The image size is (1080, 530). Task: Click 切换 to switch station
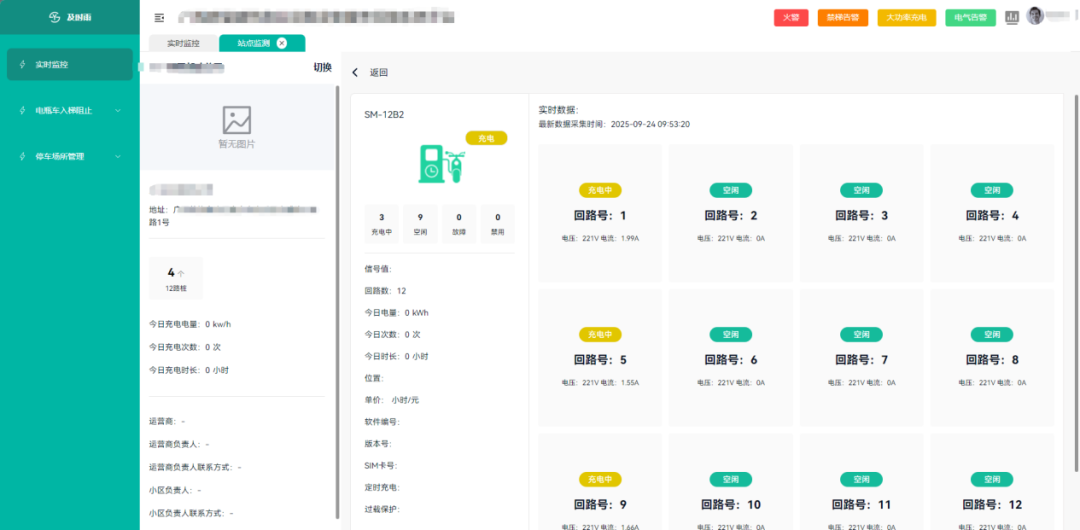point(322,67)
